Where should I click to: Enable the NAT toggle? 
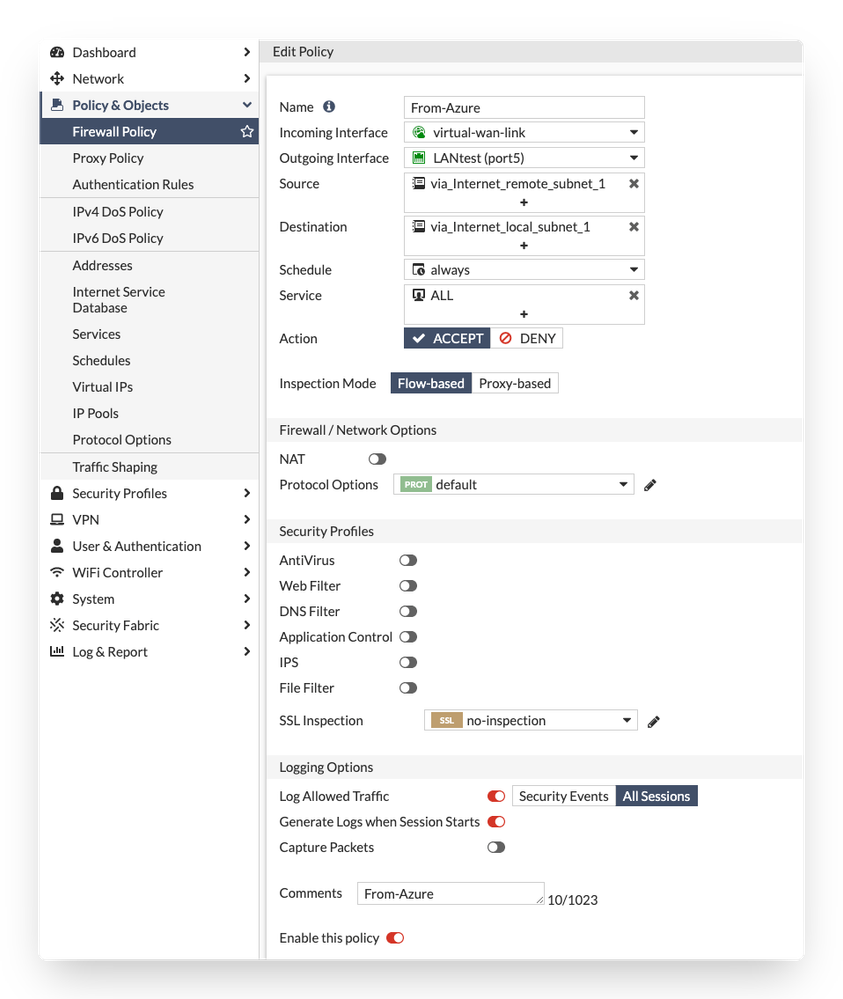377,459
